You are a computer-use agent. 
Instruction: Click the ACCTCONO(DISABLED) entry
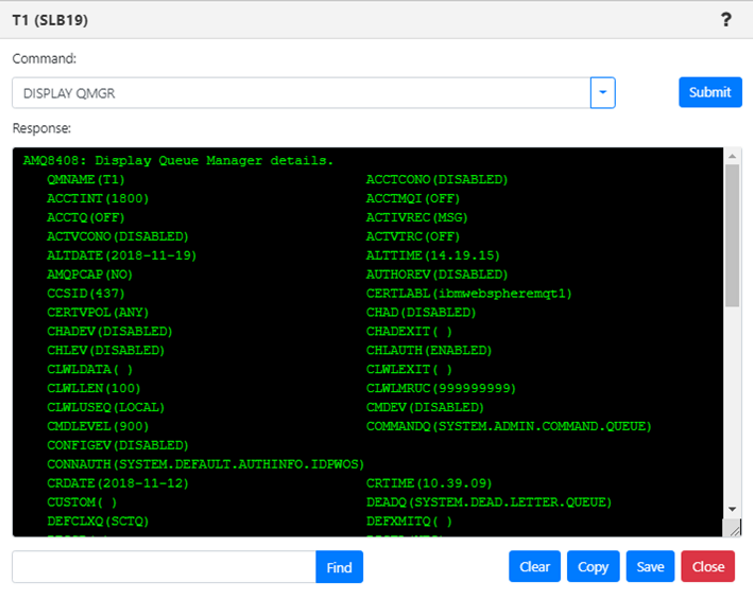click(437, 180)
